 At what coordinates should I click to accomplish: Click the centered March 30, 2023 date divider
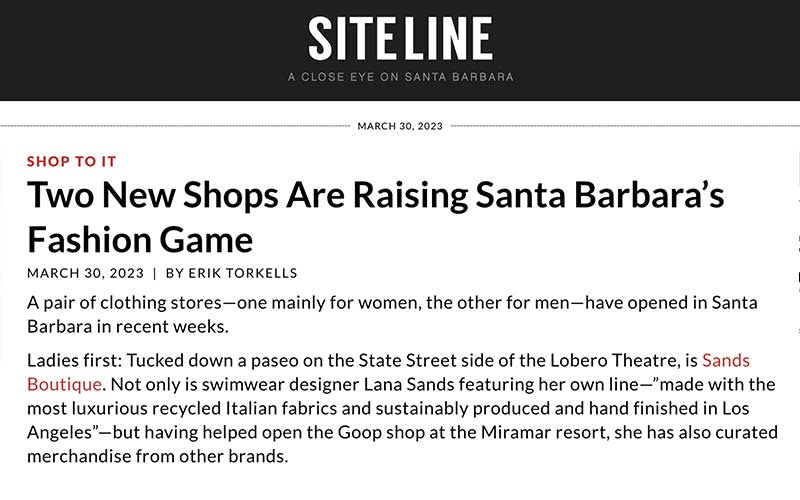coord(400,126)
